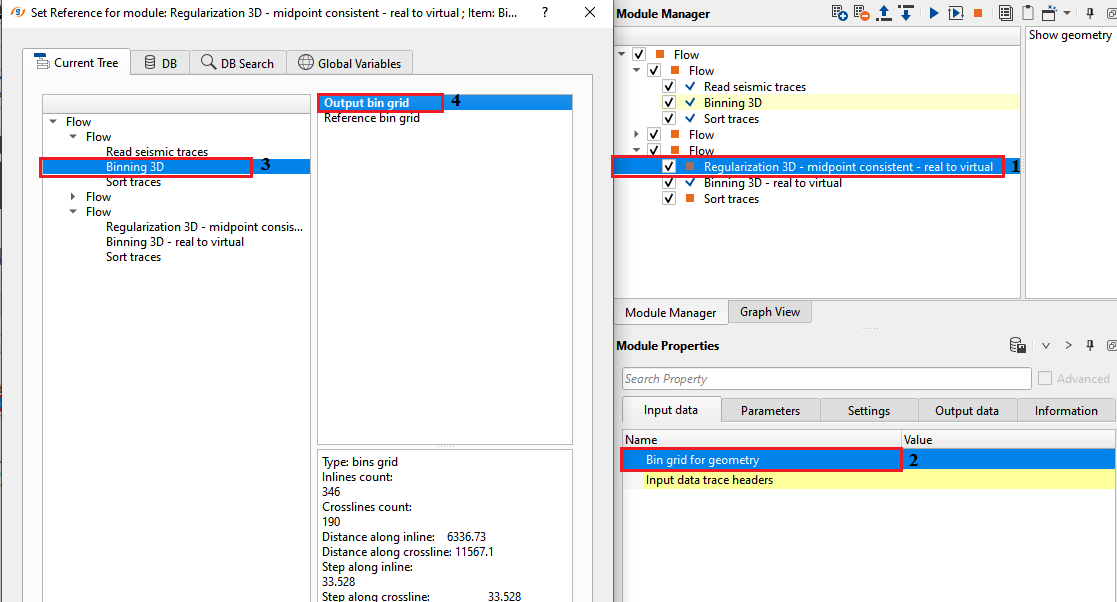Click the Show geometry label
Image resolution: width=1117 pixels, height=602 pixels.
tap(1070, 35)
